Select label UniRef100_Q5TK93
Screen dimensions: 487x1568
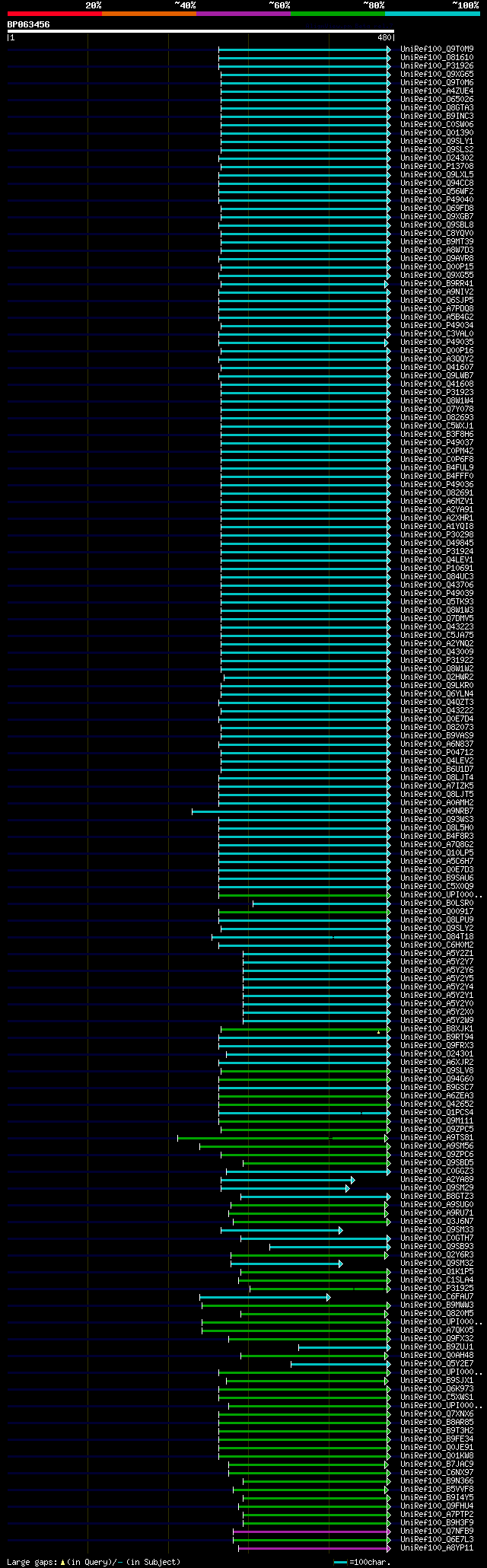tap(437, 602)
